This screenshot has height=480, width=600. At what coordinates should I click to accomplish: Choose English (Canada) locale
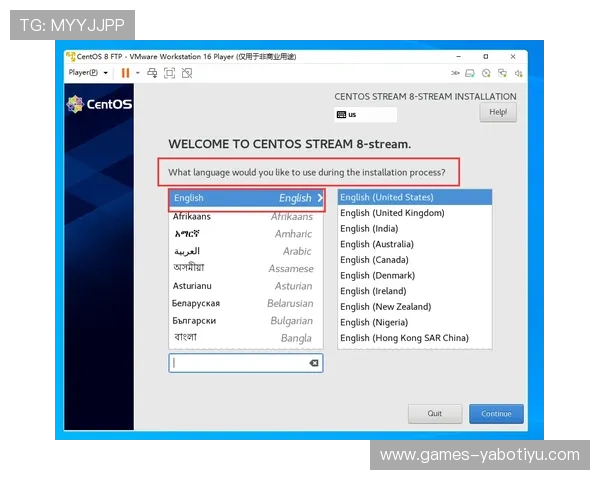415,260
